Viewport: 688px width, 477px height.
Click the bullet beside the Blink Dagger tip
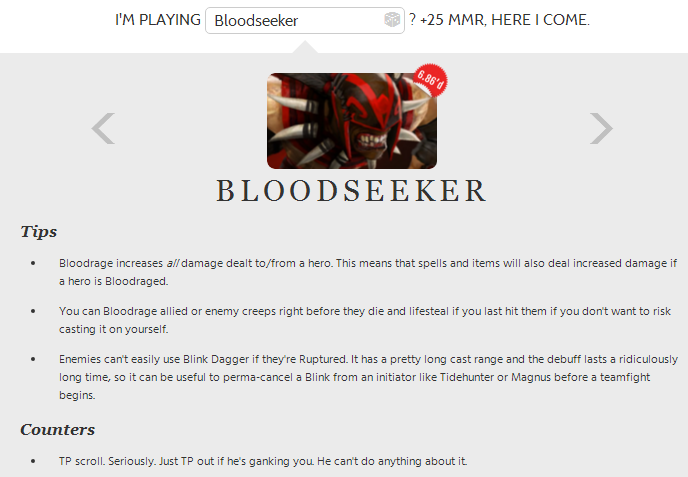click(33, 359)
